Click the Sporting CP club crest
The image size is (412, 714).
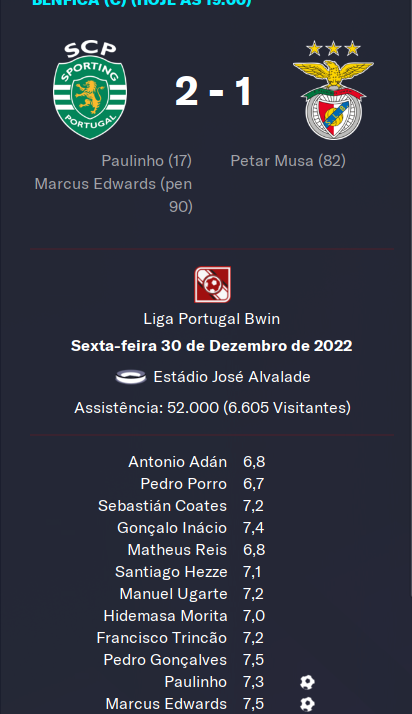pyautogui.click(x=90, y=90)
